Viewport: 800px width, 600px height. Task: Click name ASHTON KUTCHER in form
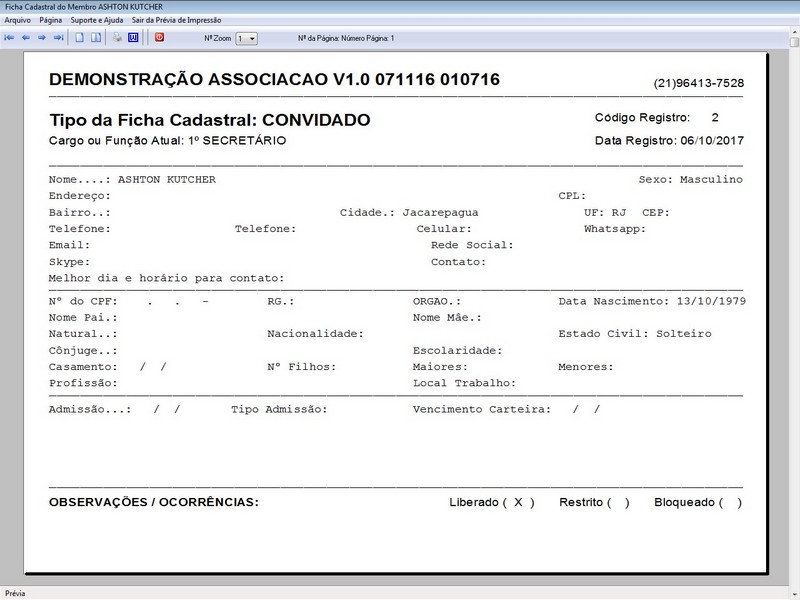point(167,180)
